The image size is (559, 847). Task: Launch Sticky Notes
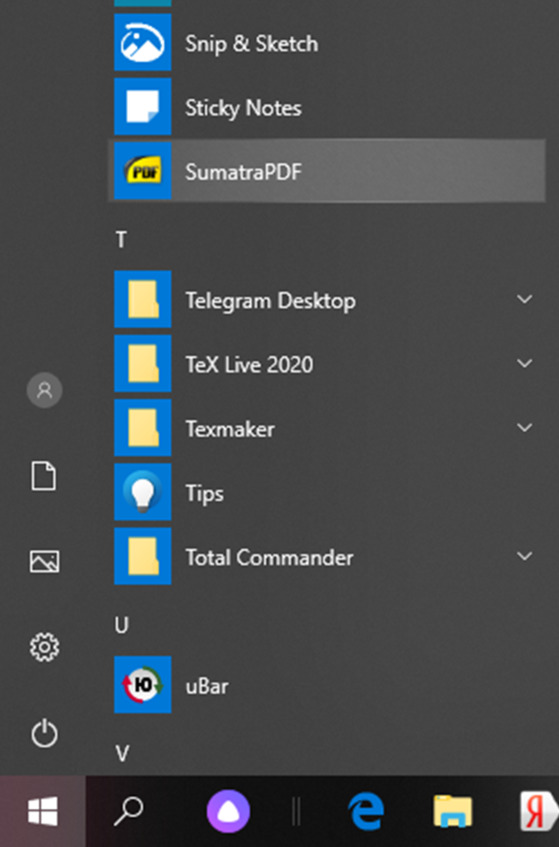click(x=327, y=107)
